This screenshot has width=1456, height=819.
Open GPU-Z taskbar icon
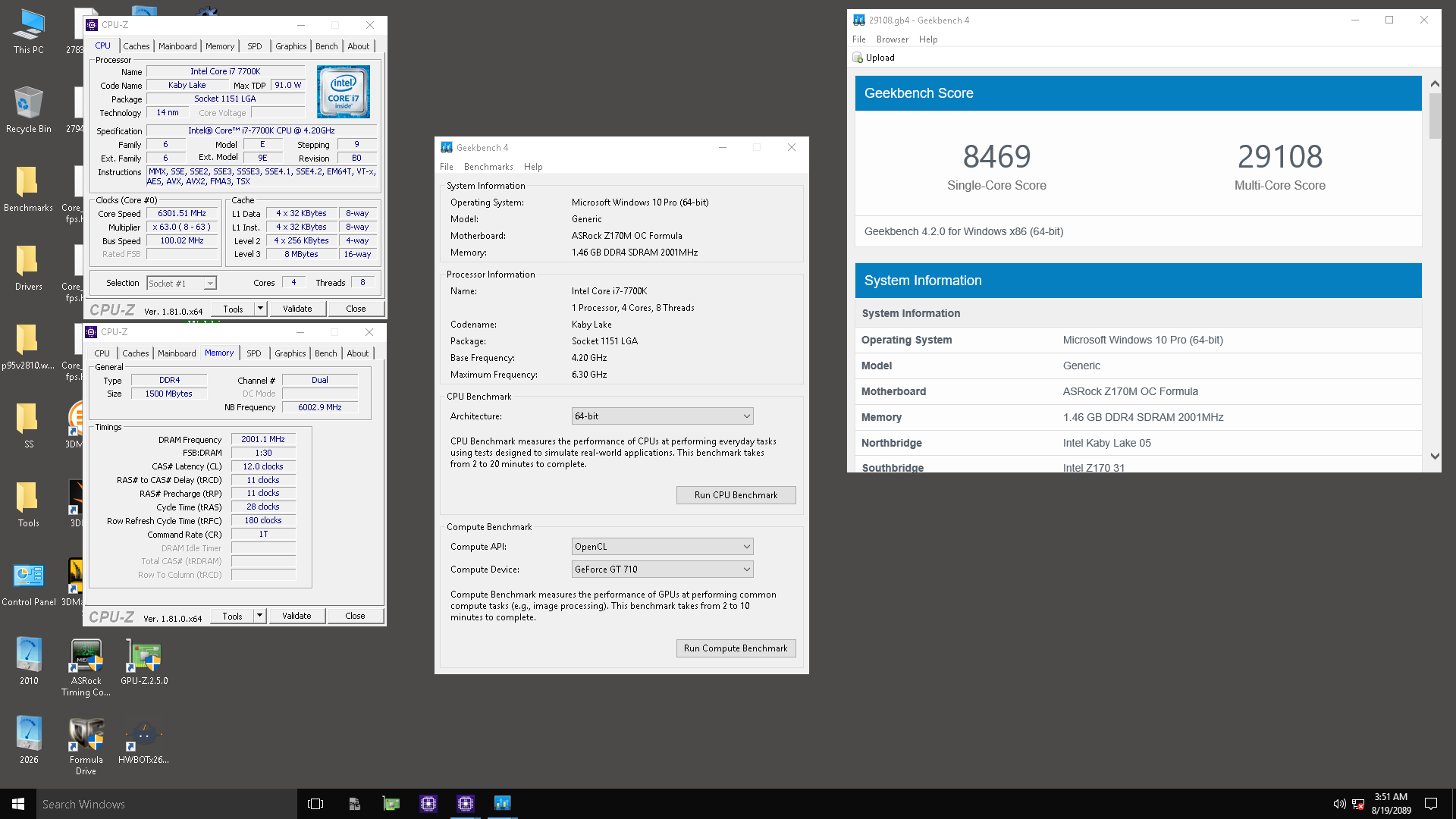[391, 804]
